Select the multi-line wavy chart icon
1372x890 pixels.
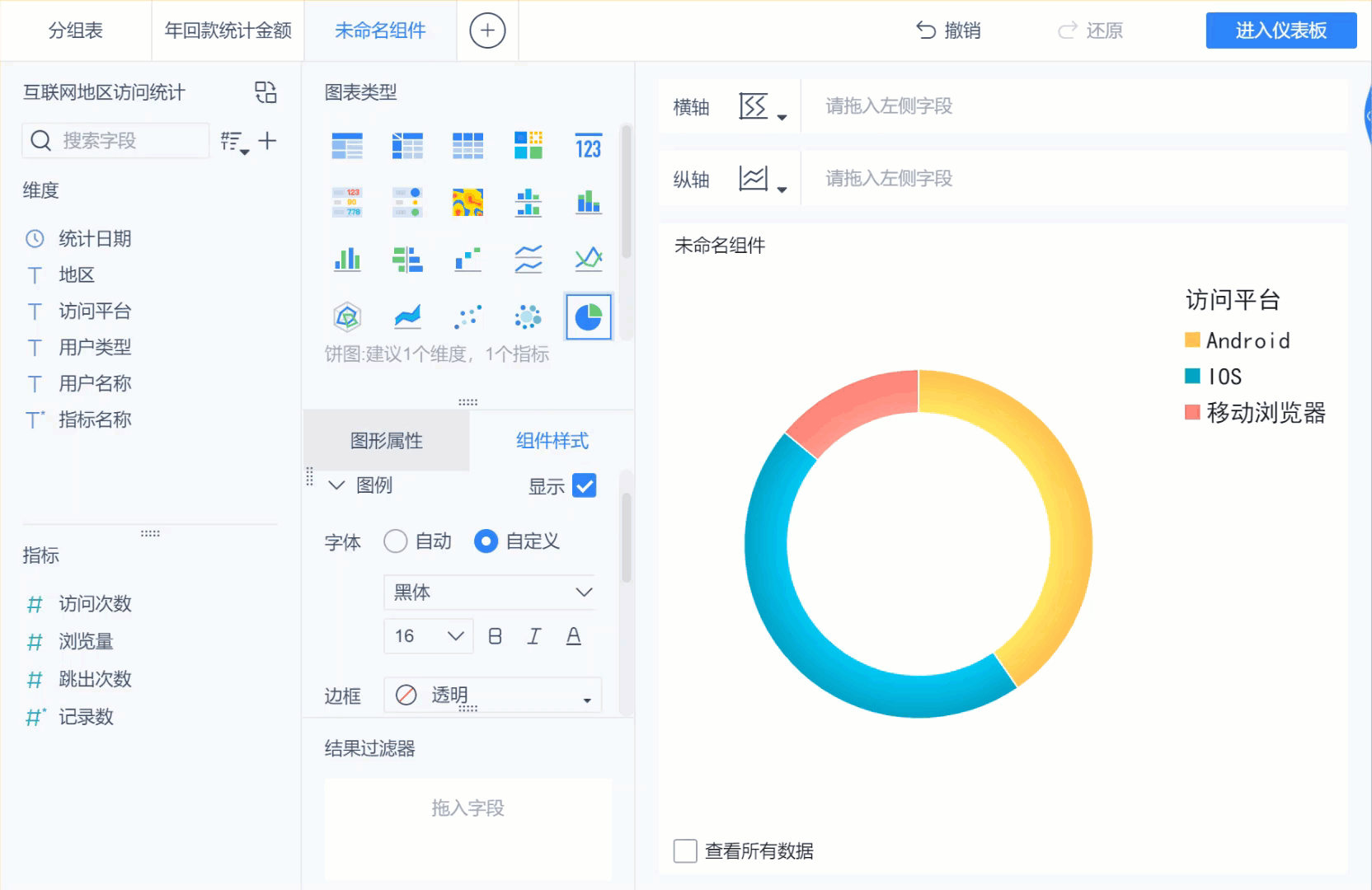528,260
